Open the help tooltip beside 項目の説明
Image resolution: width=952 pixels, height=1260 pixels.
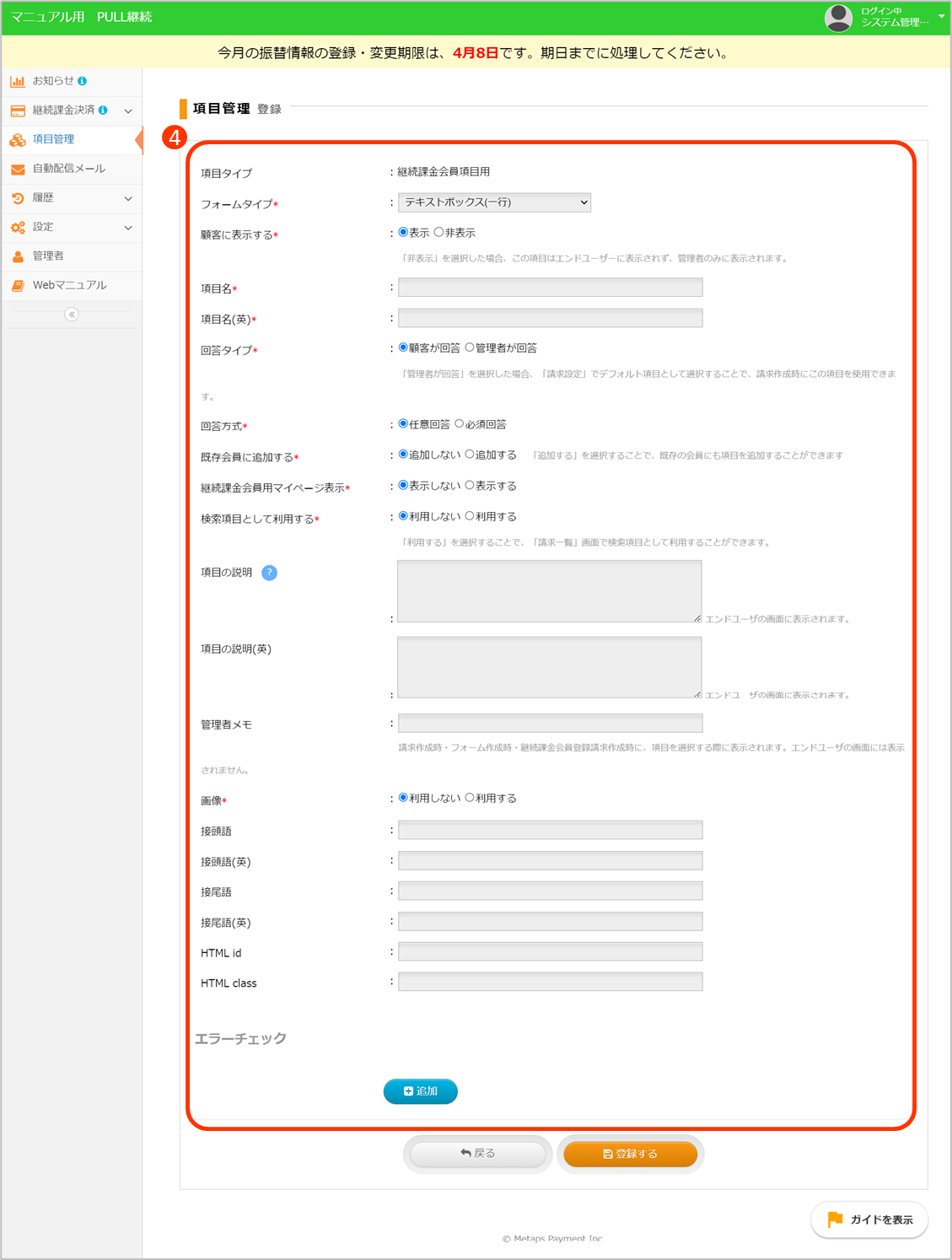pos(269,573)
